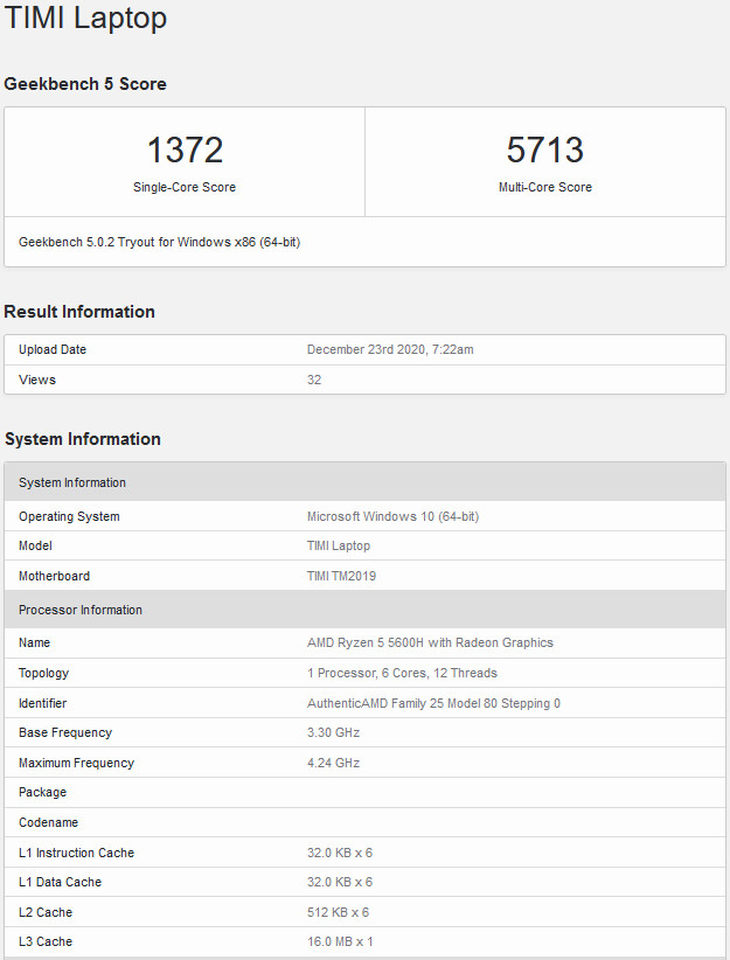Click the 'Topology' row label
Image resolution: width=730 pixels, height=960 pixels.
point(43,673)
